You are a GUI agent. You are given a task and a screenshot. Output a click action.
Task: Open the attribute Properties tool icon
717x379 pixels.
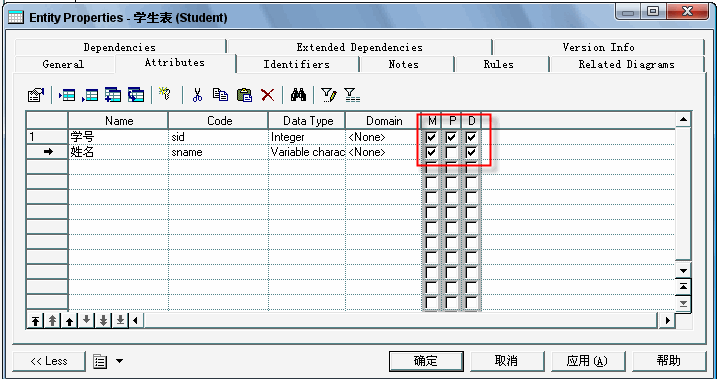[x=36, y=95]
